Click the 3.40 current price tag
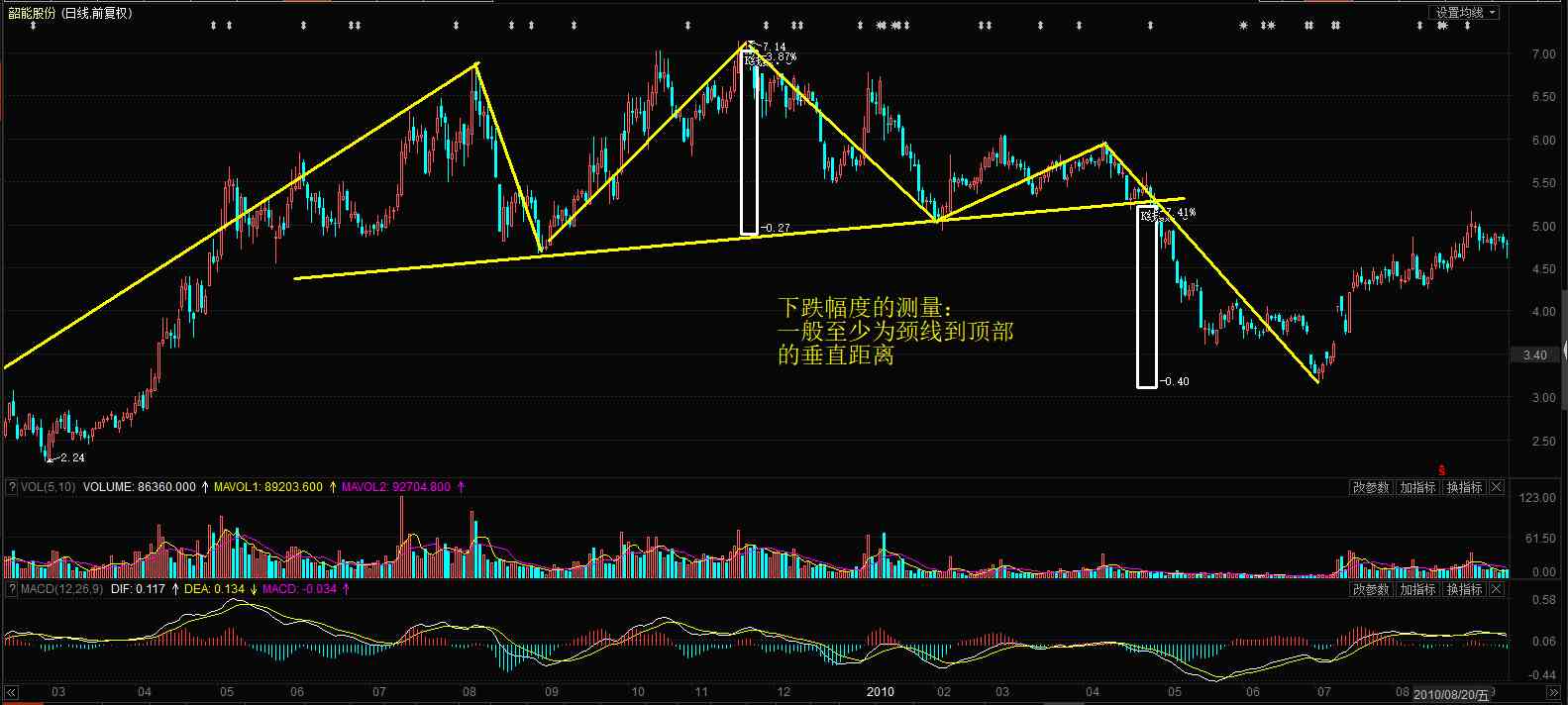Screen dimensions: 1568x705 click(x=1534, y=355)
